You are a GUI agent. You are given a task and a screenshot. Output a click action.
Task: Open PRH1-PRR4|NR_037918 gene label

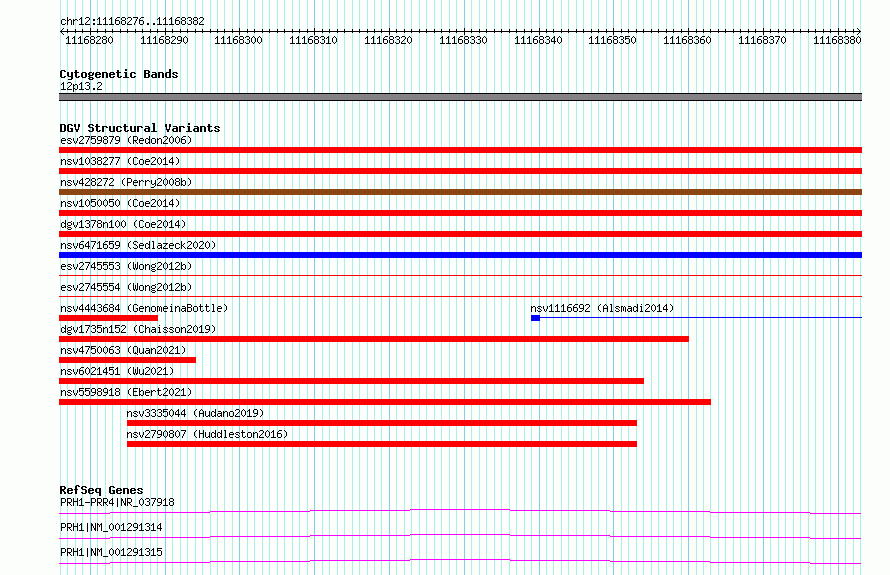point(117,502)
